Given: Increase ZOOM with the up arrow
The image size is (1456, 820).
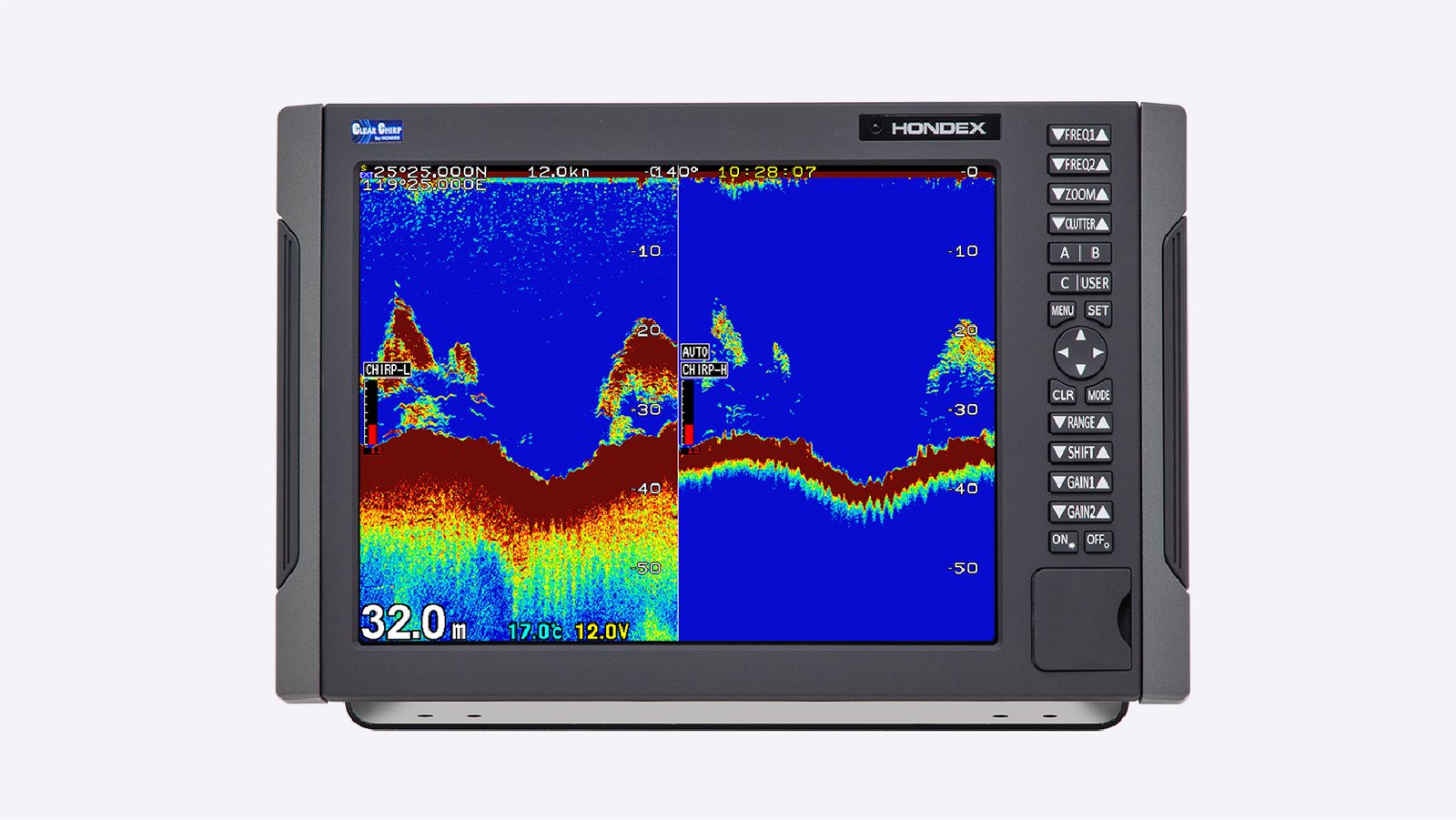Looking at the screenshot, I should click(1102, 194).
